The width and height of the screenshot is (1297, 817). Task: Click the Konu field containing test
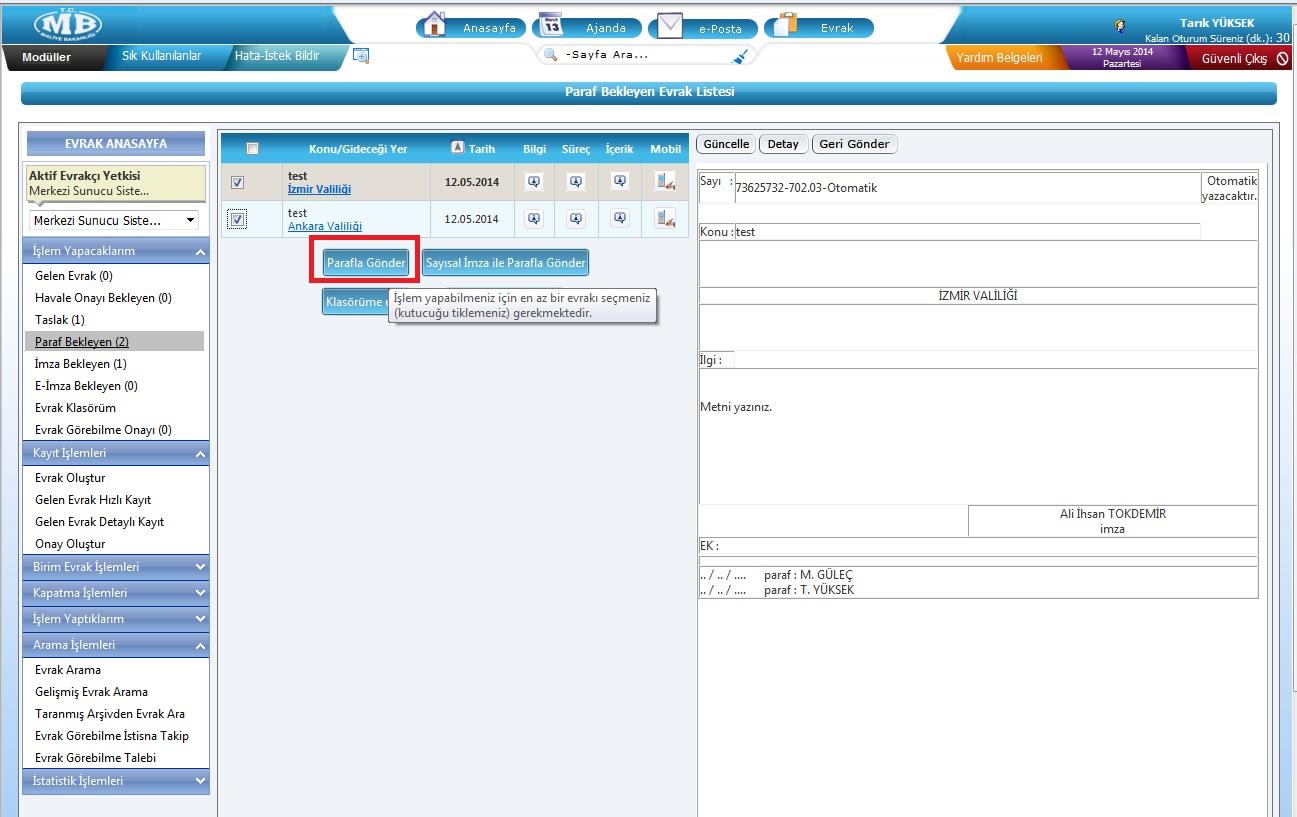click(967, 231)
